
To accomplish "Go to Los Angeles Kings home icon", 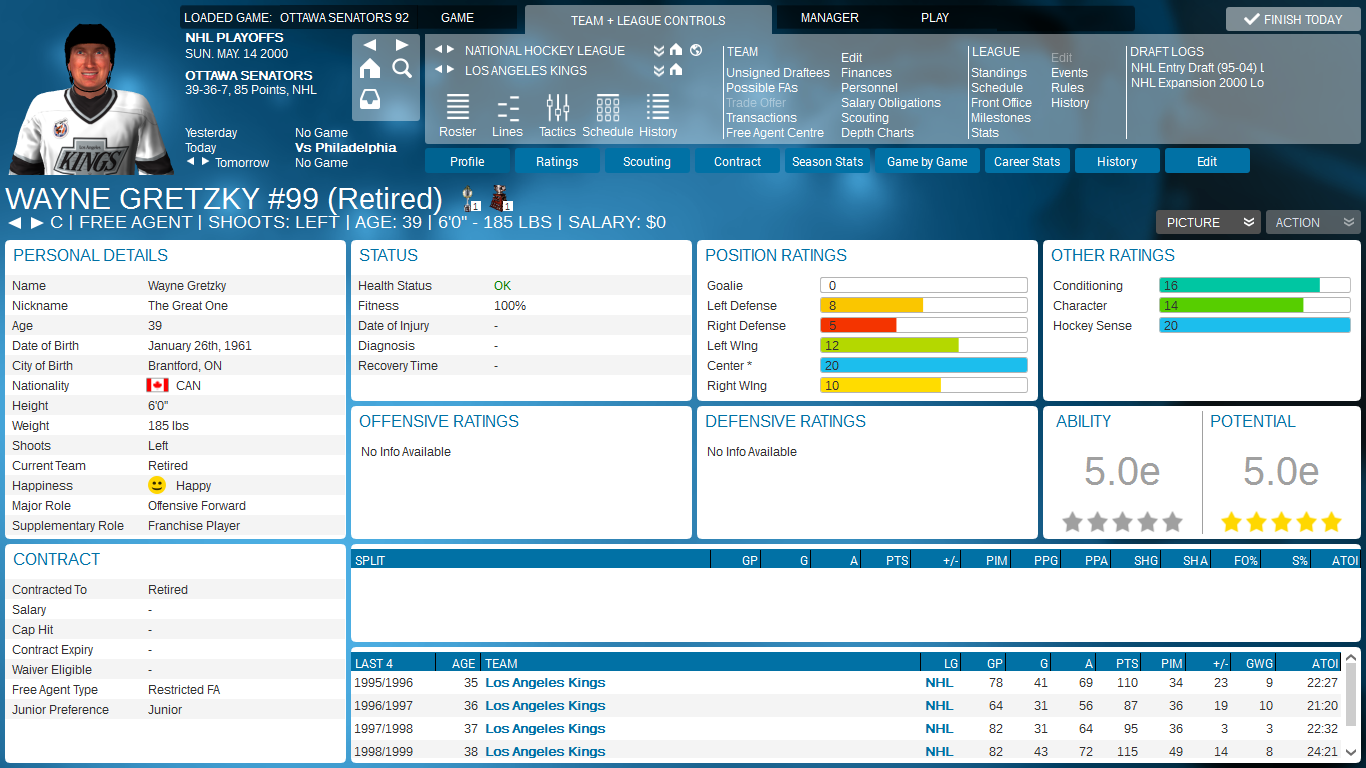I will [x=676, y=70].
